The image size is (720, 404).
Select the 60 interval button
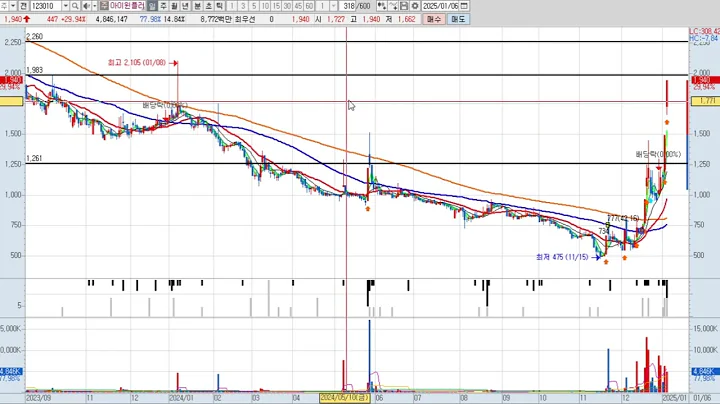(309, 6)
